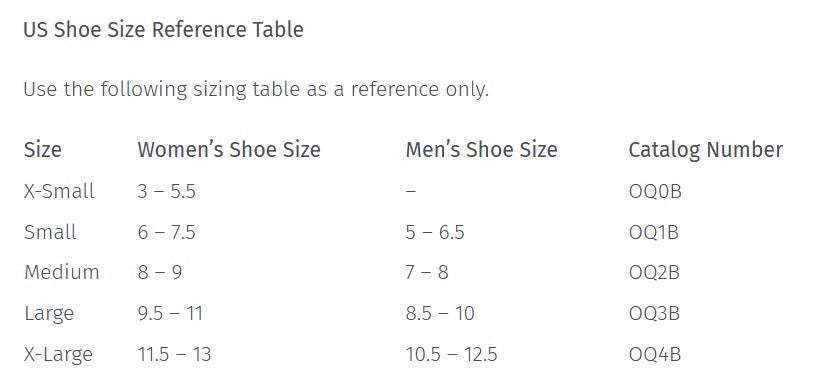Click the sizing table reference-only note
This screenshot has width=822, height=388.
tap(256, 90)
